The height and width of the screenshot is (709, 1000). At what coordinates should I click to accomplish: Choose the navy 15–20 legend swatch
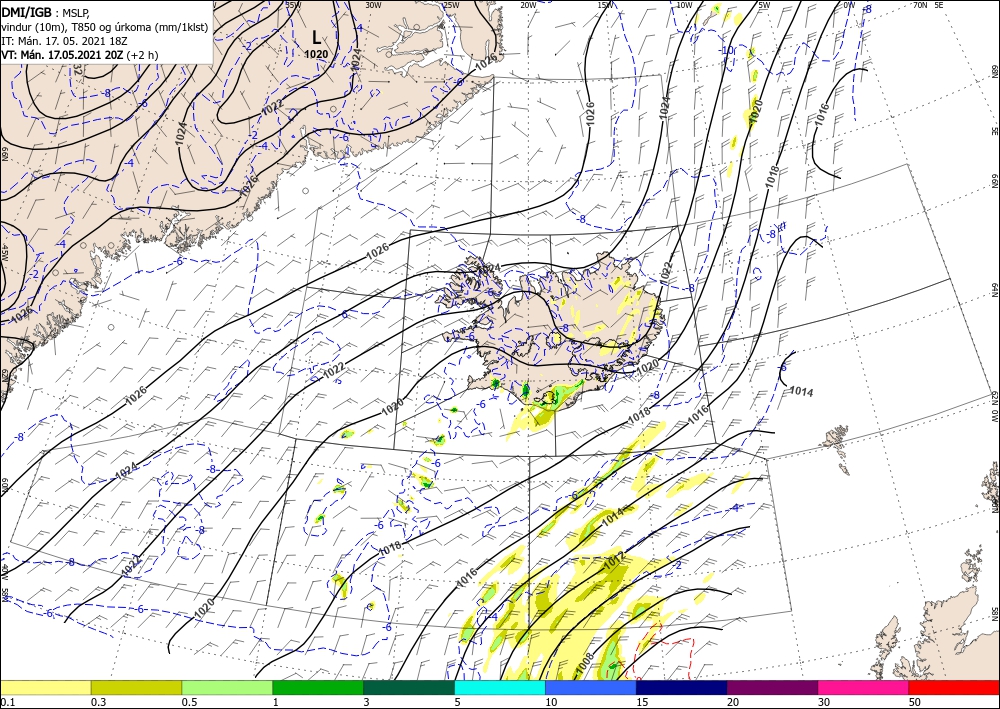pyautogui.click(x=682, y=687)
